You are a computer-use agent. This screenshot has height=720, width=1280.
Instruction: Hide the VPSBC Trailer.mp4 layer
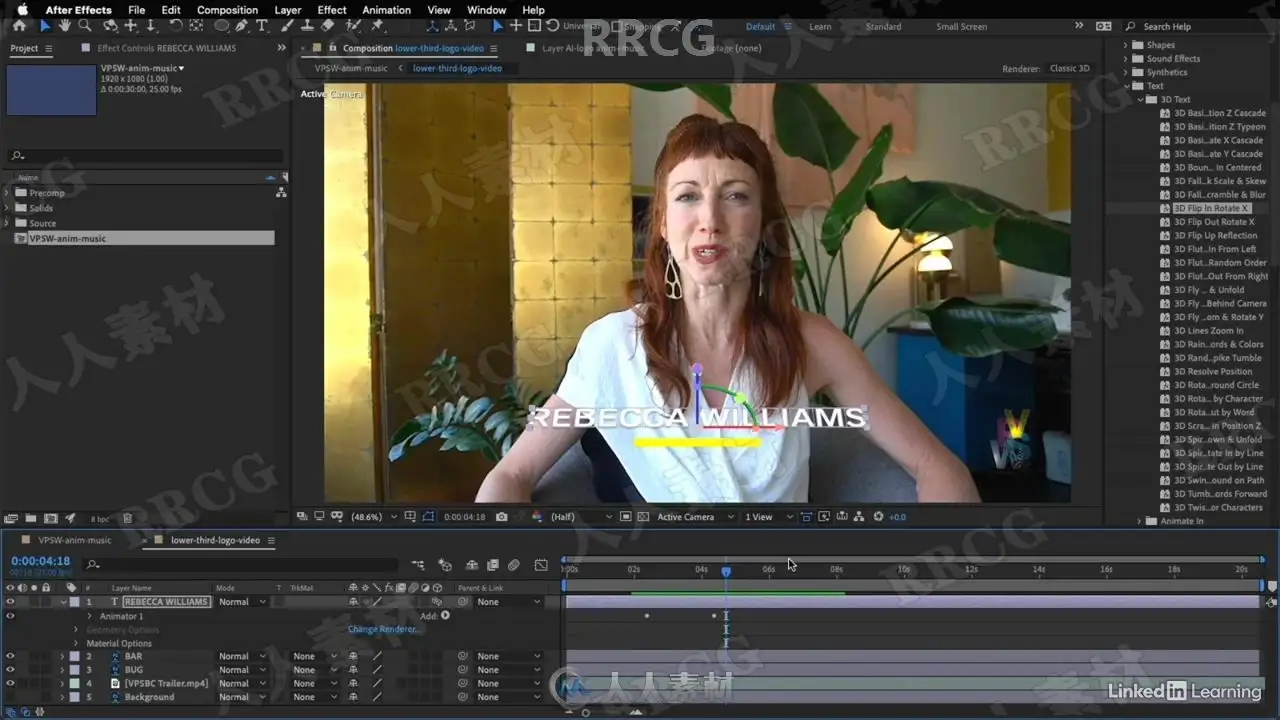coord(10,684)
